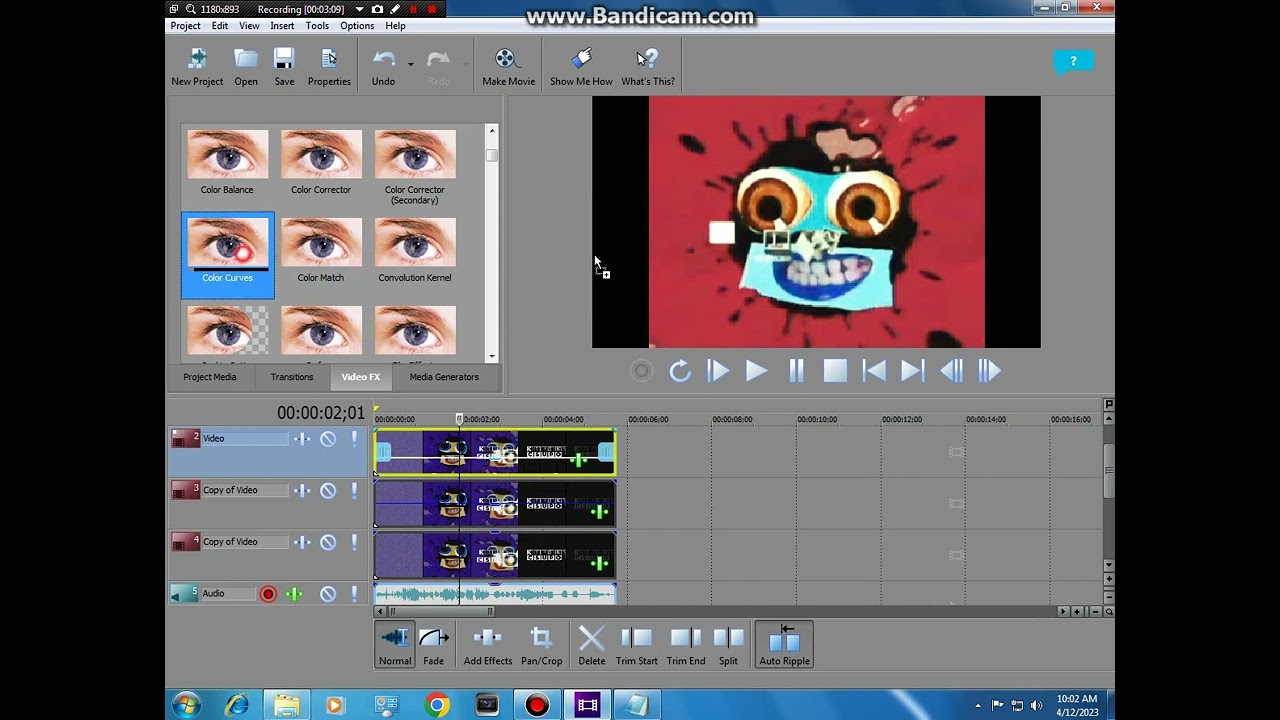Undo the last action
This screenshot has height=720, width=1280.
click(x=383, y=67)
